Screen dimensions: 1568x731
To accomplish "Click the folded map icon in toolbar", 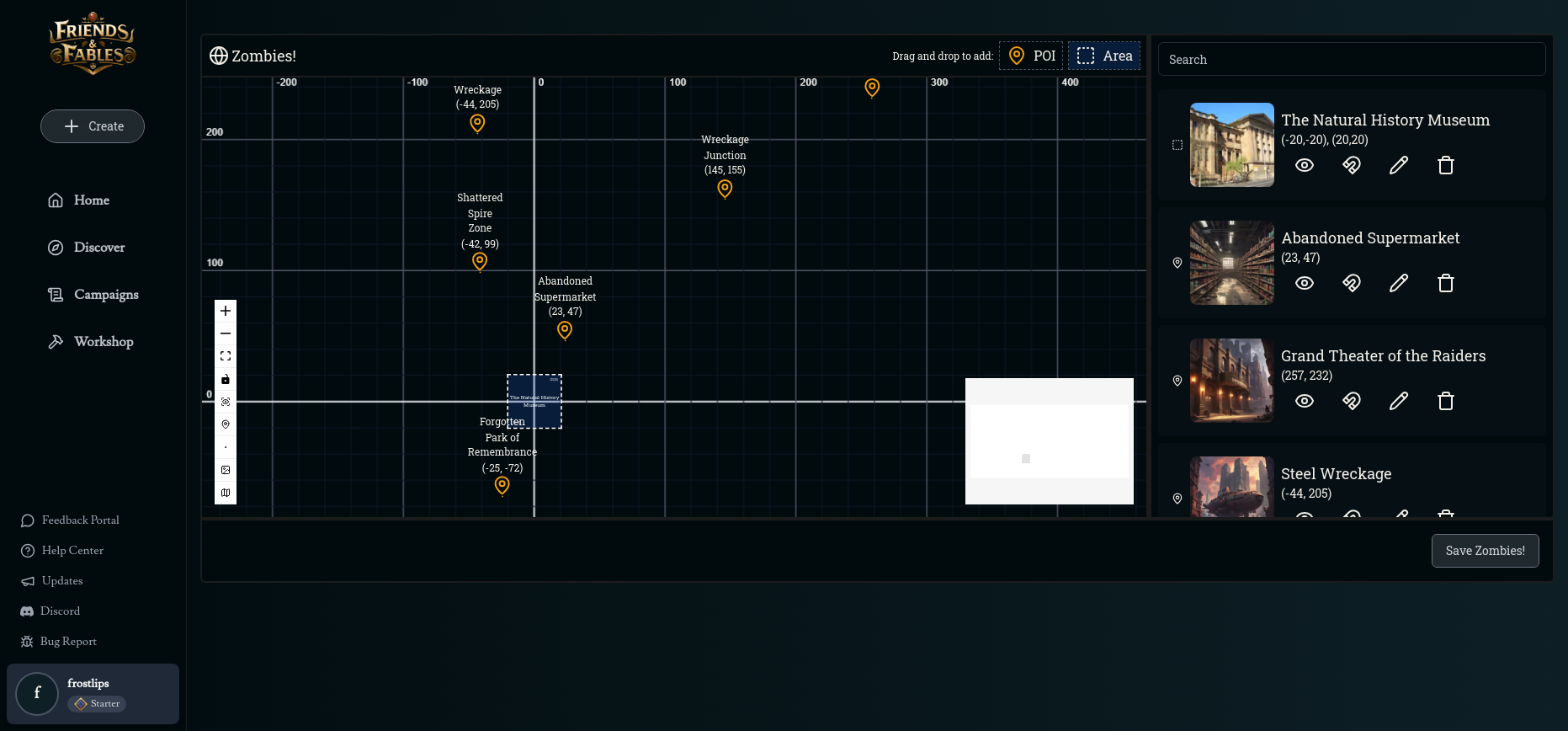I will click(226, 493).
